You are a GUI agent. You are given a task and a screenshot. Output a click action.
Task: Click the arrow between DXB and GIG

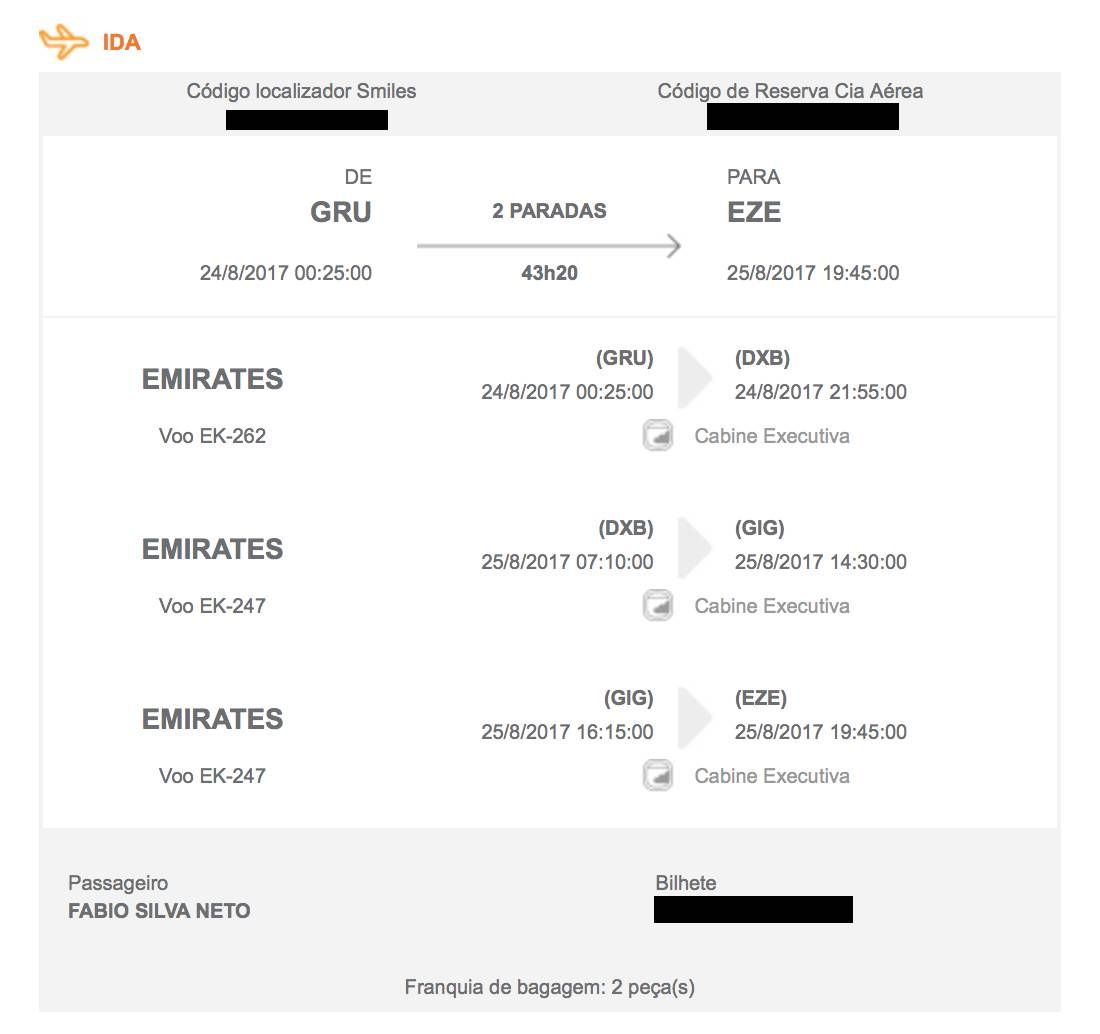[x=695, y=547]
